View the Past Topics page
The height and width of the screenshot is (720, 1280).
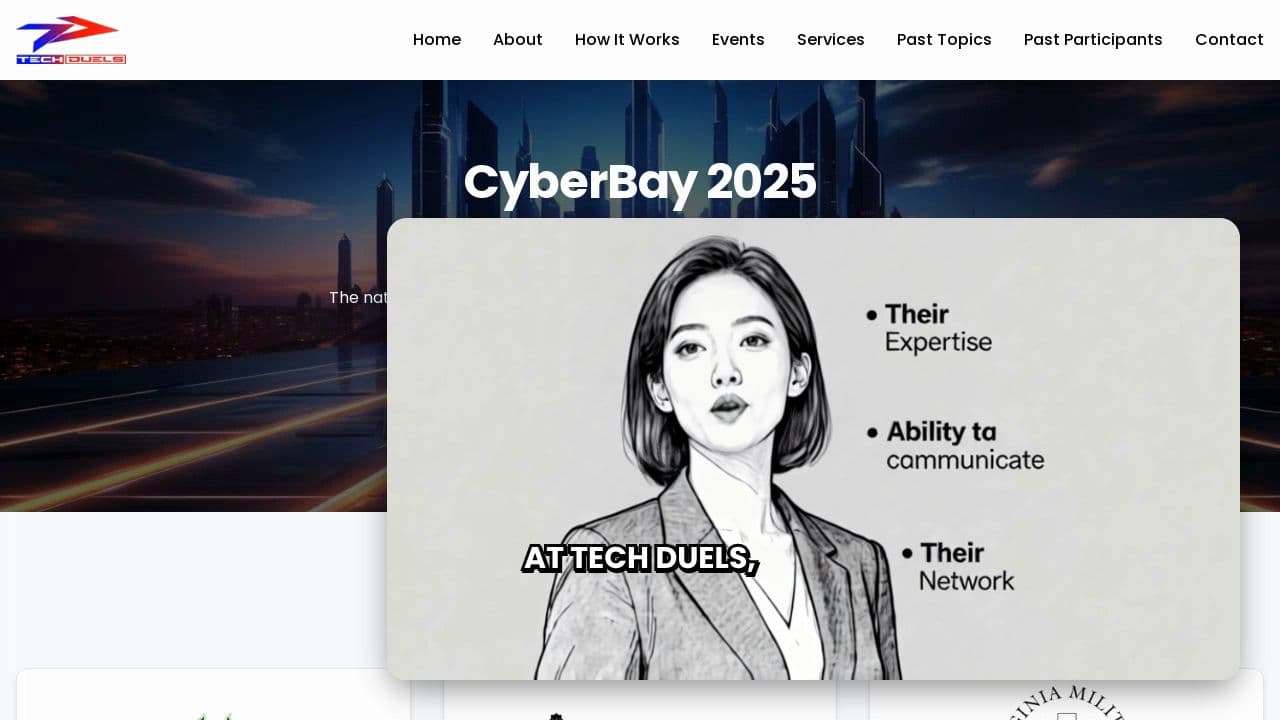pos(944,40)
